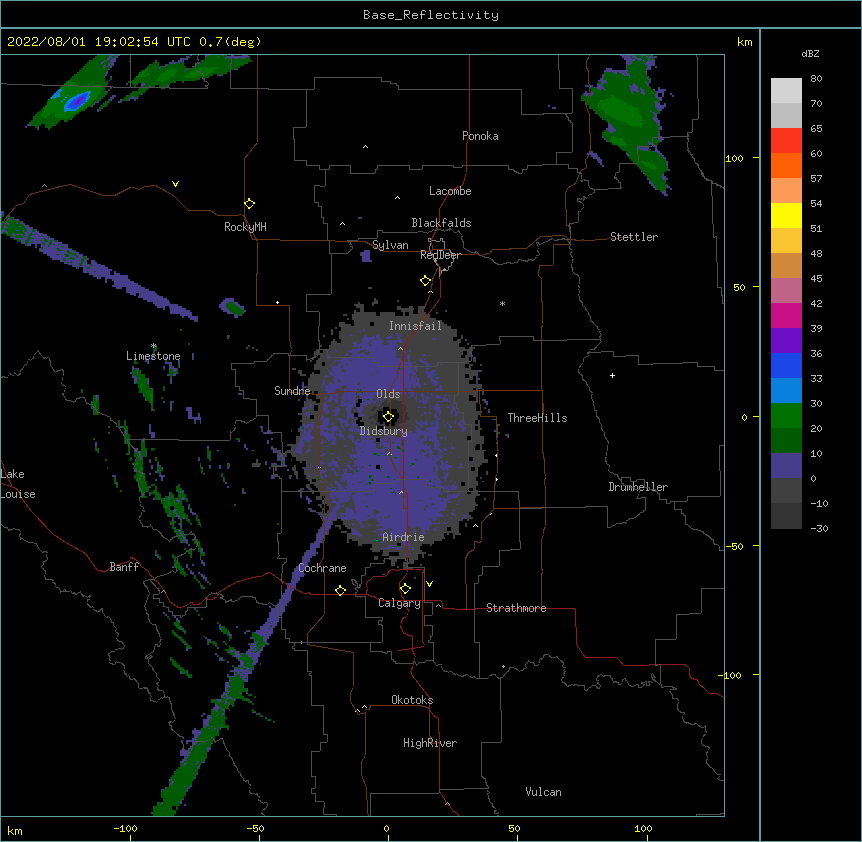Select the radar site diamond between Olds and Didsbury
This screenshot has height=842, width=862.
click(x=388, y=417)
